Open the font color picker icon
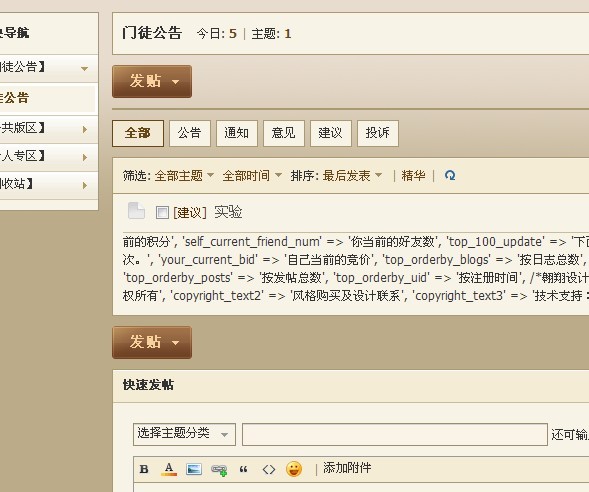Screen dimensions: 589x492 169,469
